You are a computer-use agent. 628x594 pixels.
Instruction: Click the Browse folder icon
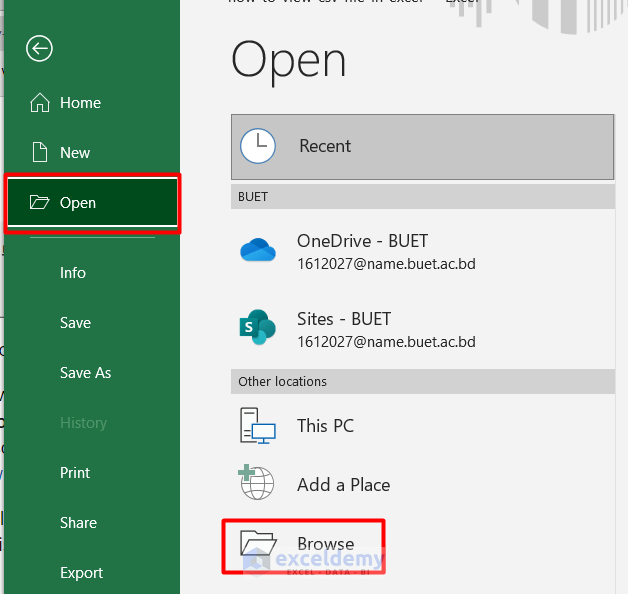tap(258, 543)
